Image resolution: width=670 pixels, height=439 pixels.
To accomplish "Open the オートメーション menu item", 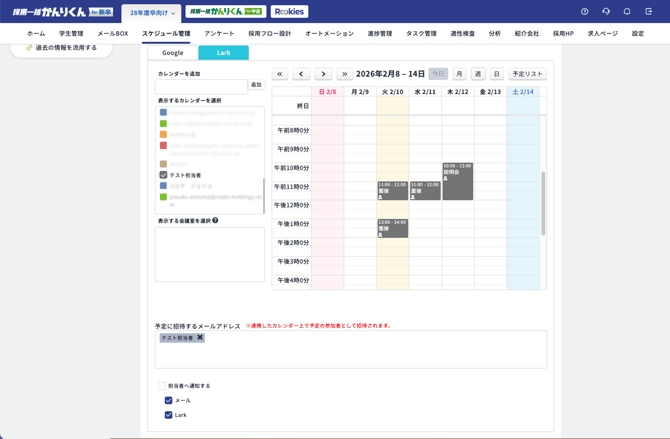I will pos(329,34).
